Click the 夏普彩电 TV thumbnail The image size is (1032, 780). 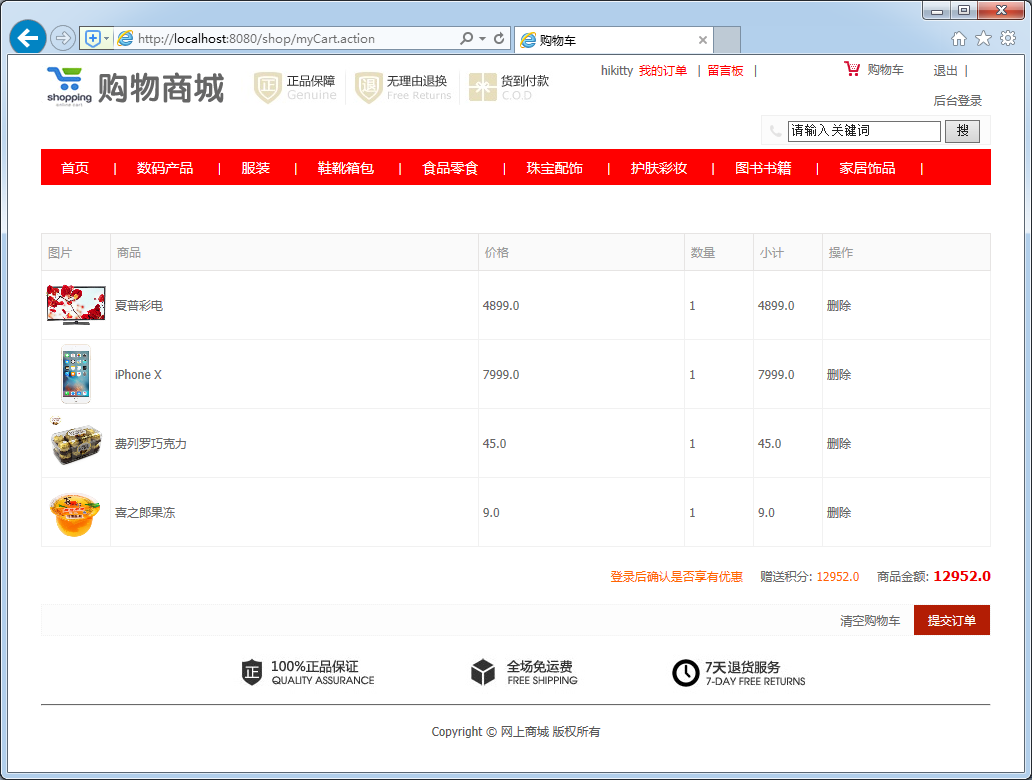pyautogui.click(x=76, y=305)
